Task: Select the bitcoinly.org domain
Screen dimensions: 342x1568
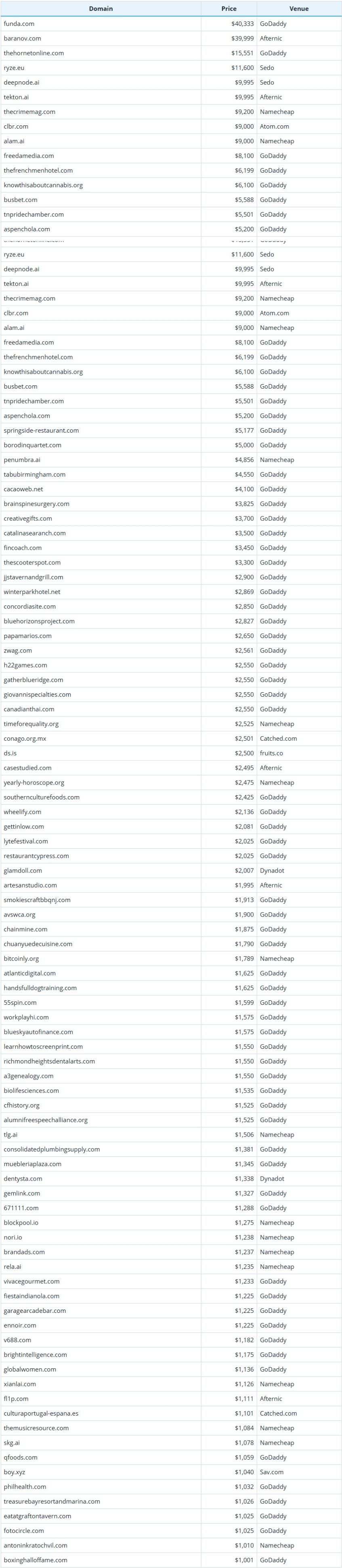Action: 21,958
